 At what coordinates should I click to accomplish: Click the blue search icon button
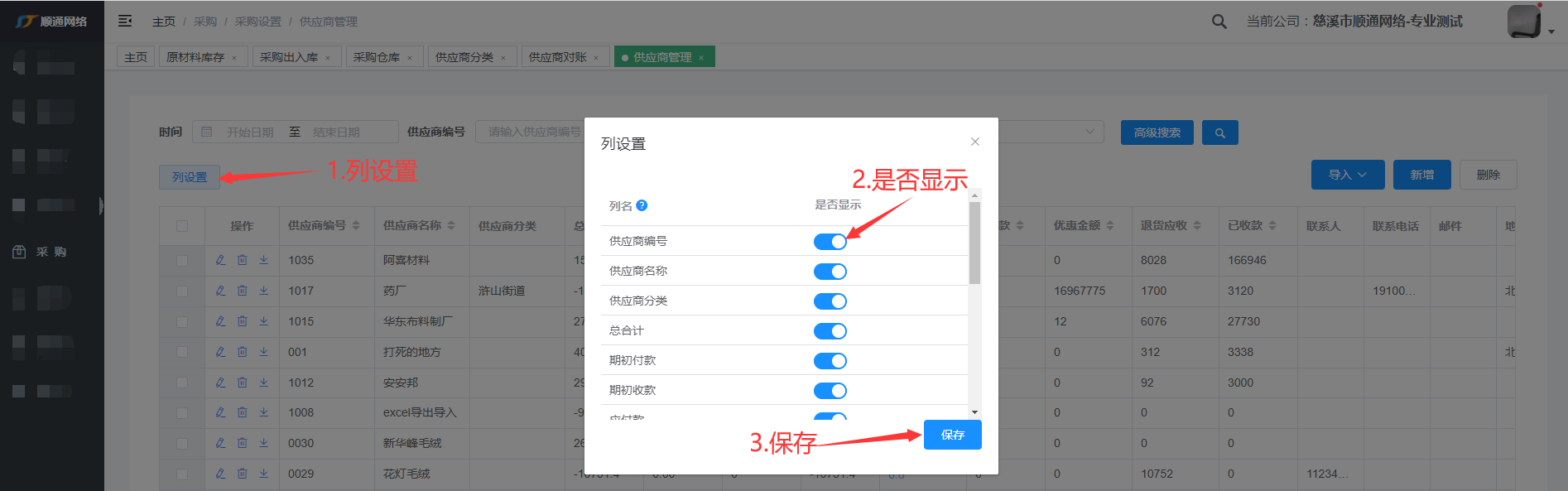pyautogui.click(x=1219, y=132)
